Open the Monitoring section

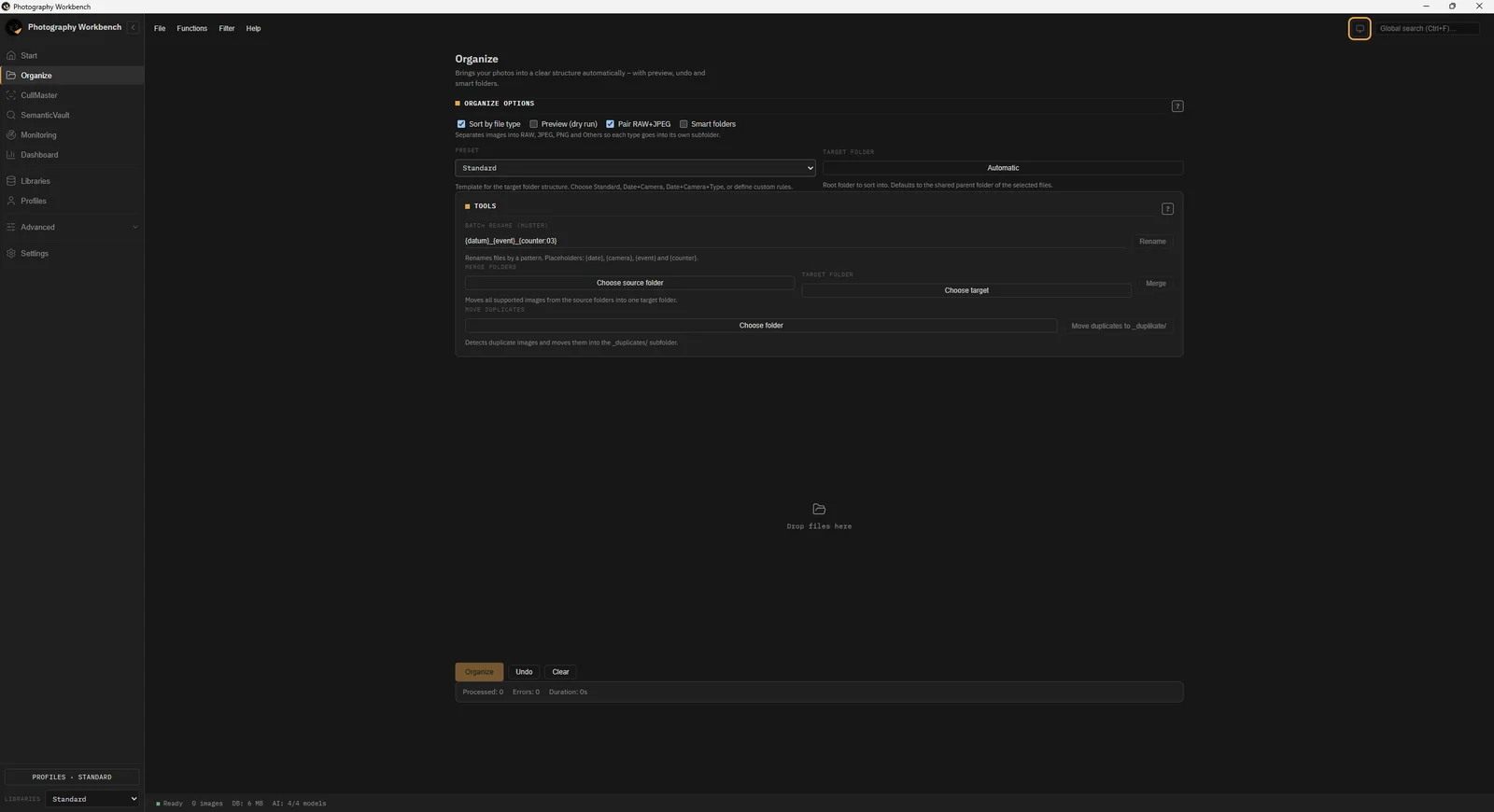click(x=72, y=134)
